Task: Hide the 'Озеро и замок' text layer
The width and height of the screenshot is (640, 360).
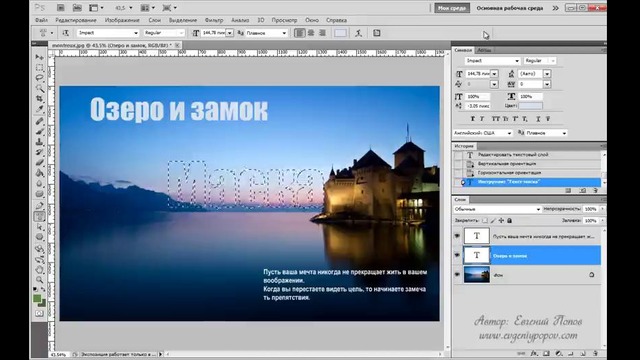Action: [457, 256]
